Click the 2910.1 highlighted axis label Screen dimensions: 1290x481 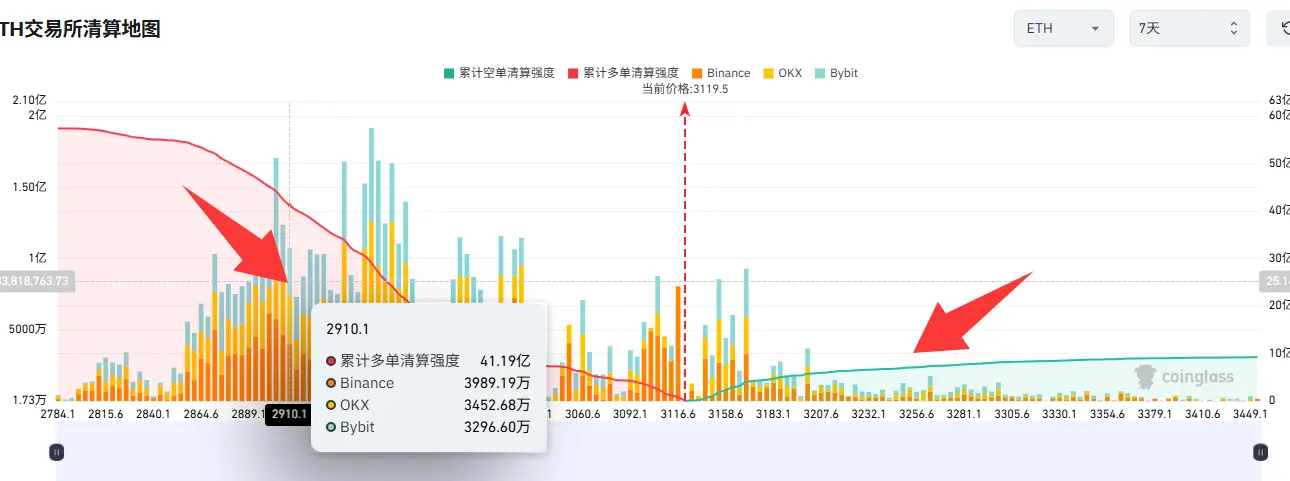coord(289,414)
